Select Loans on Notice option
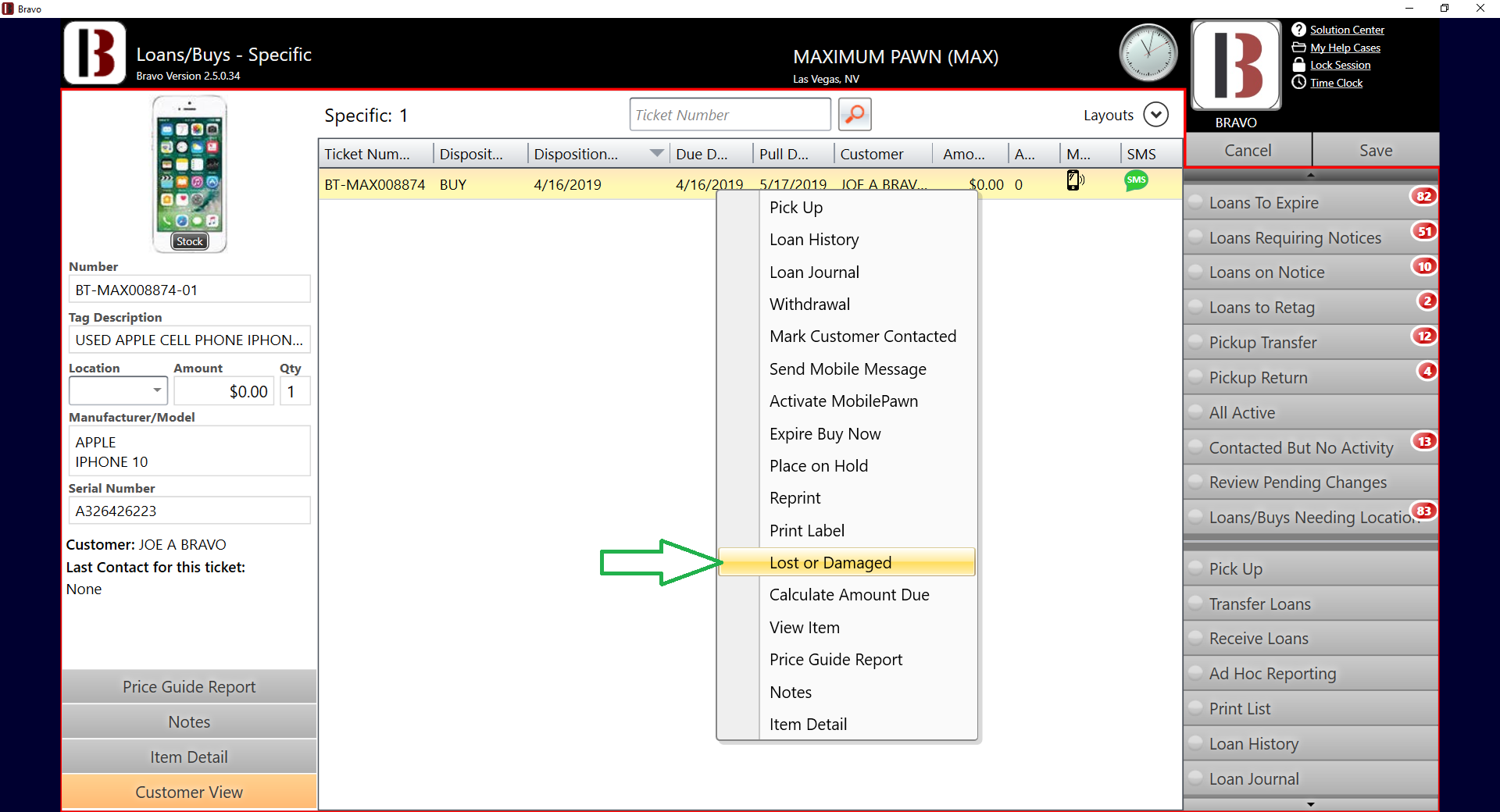The image size is (1500, 812). click(x=1310, y=272)
